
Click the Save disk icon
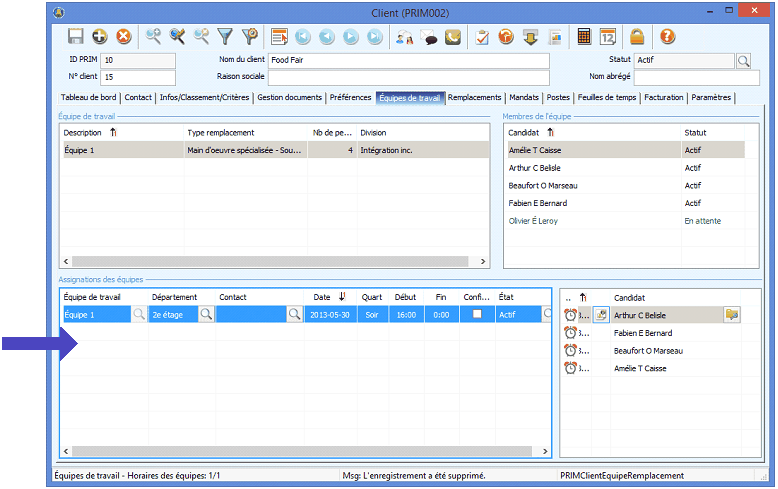tap(75, 37)
